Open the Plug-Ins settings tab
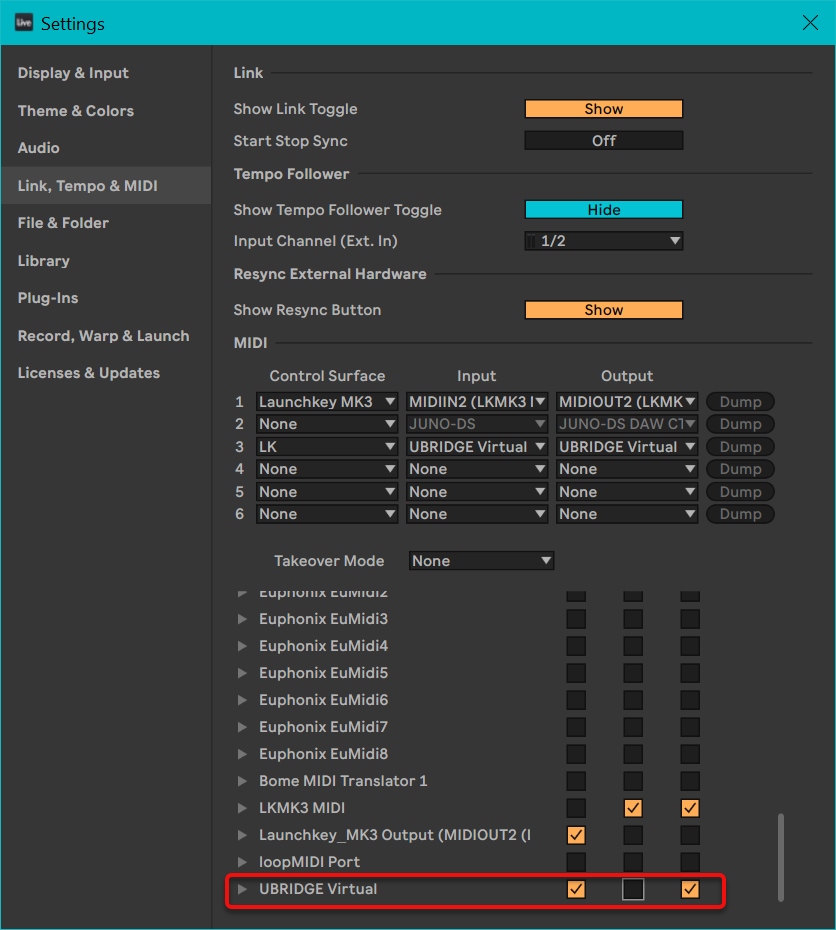This screenshot has width=836, height=930. coord(48,298)
